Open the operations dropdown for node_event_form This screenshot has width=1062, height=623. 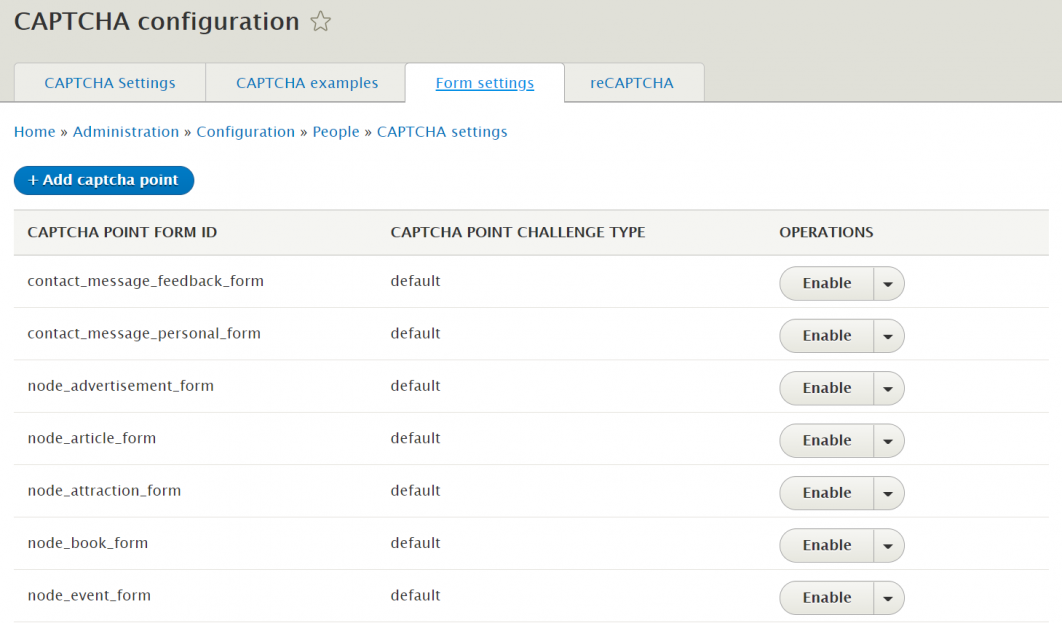pyautogui.click(x=888, y=597)
